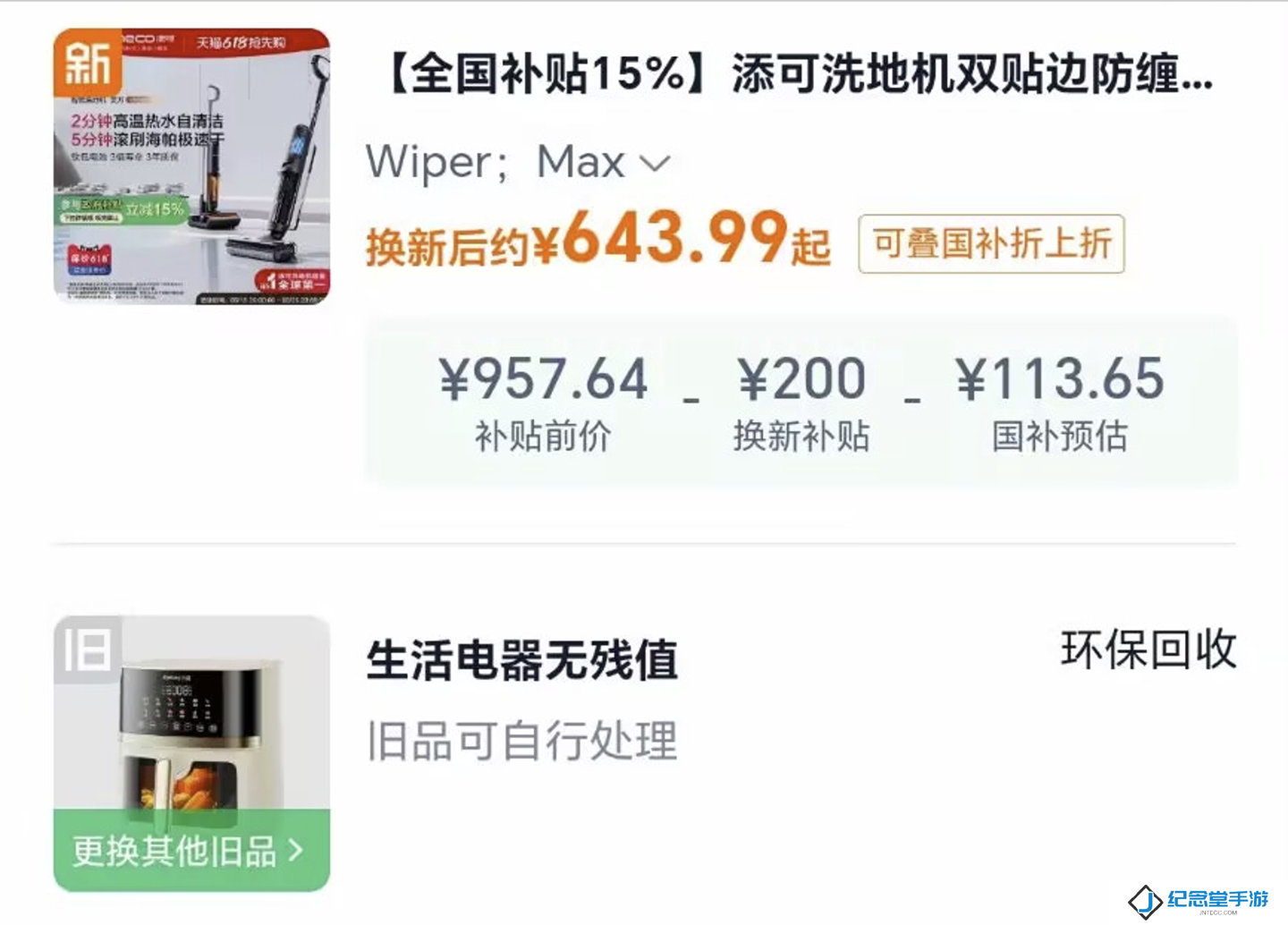The height and width of the screenshot is (925, 1288).
Task: Tap the grey 旧 badge on air fryer
Action: [x=87, y=649]
